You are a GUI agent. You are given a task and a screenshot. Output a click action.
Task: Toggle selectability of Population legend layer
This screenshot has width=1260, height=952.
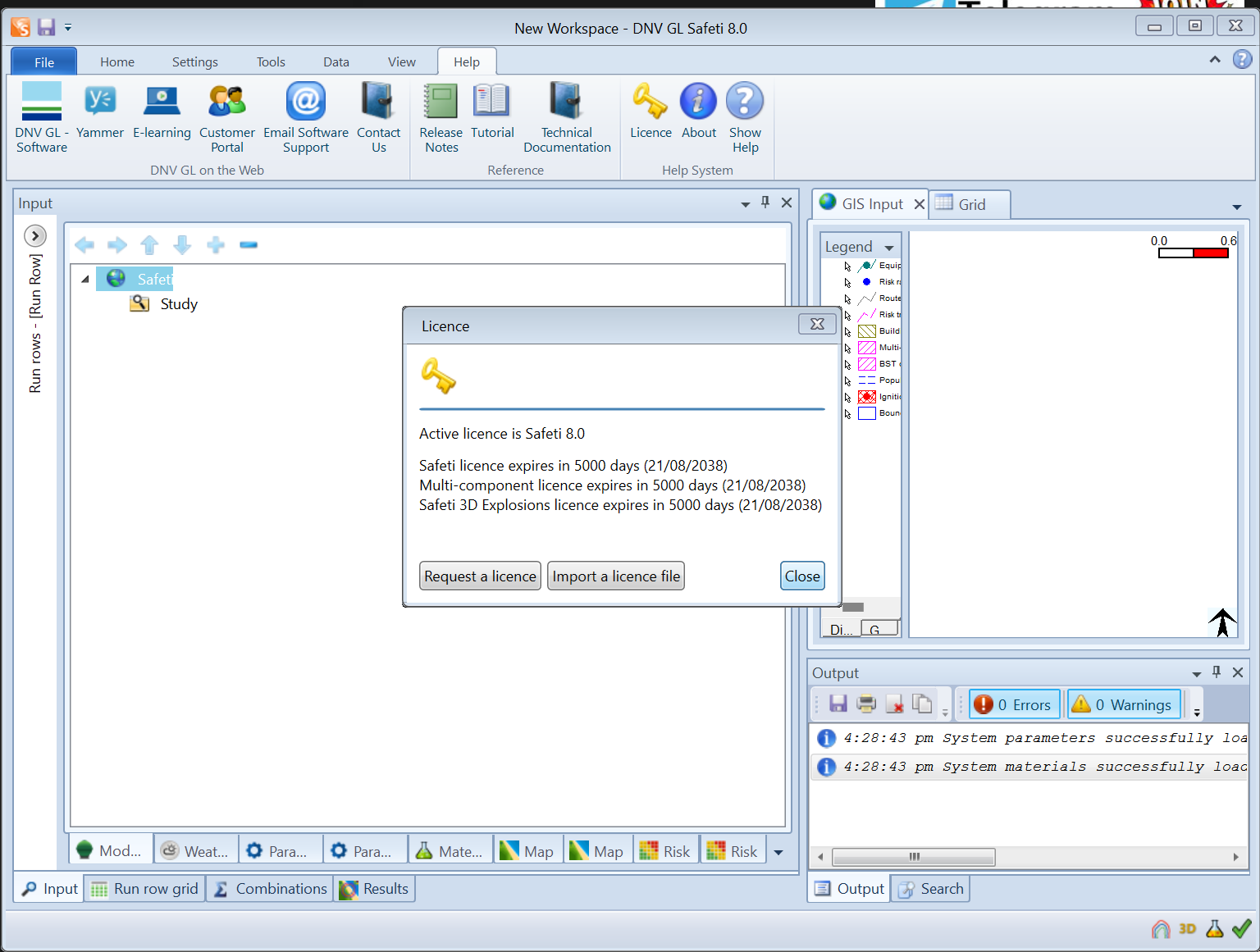[847, 381]
